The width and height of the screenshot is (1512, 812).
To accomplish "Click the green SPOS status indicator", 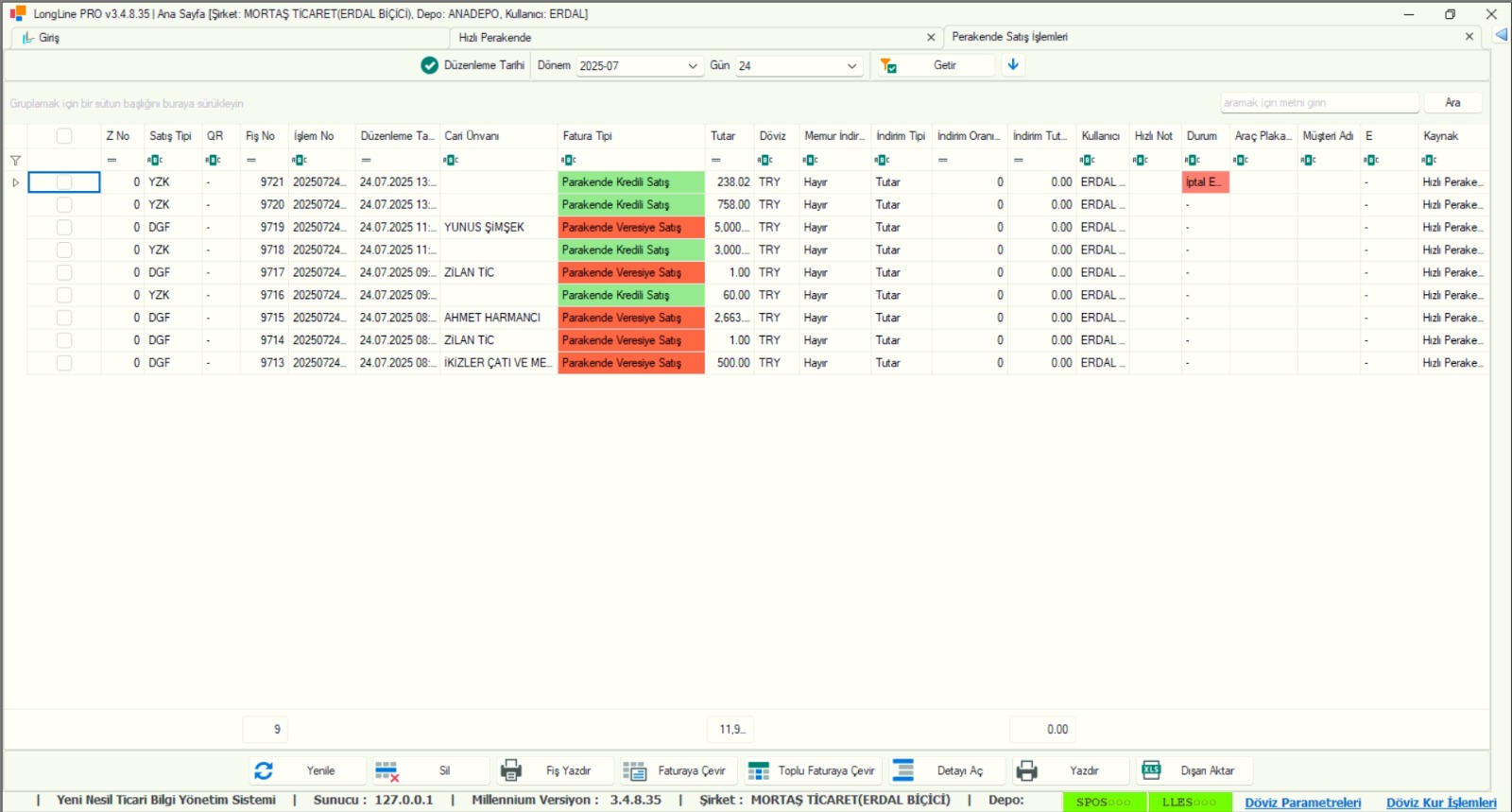I will [1104, 802].
